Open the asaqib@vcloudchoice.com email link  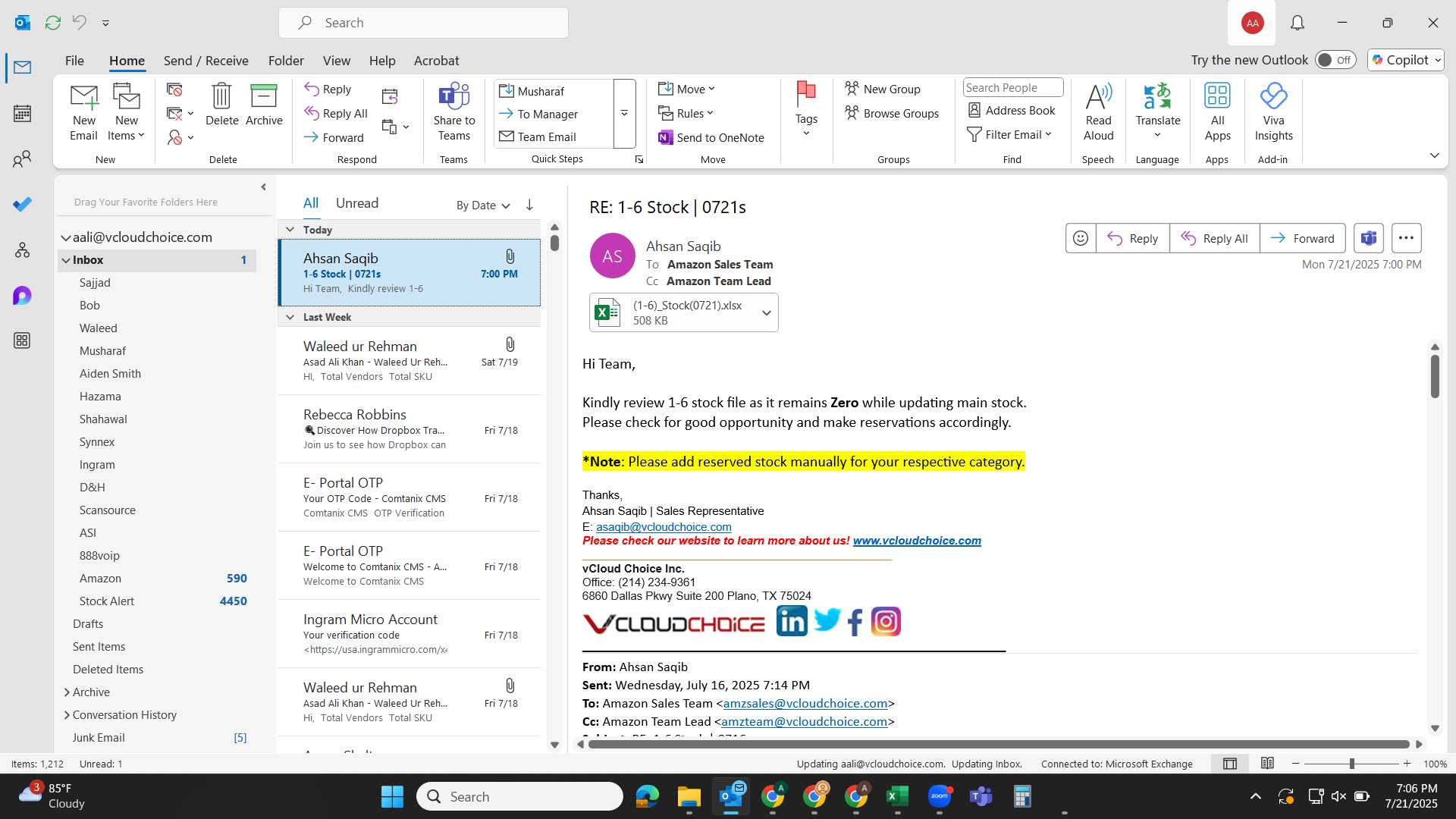point(664,526)
